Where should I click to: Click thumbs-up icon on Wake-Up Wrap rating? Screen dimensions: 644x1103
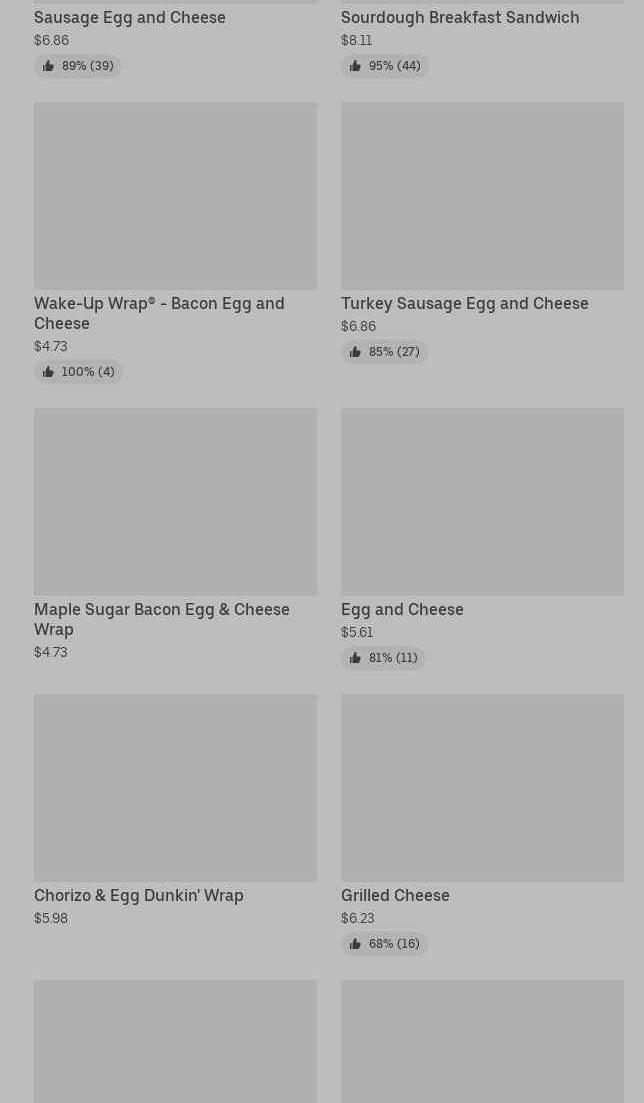click(x=48, y=372)
